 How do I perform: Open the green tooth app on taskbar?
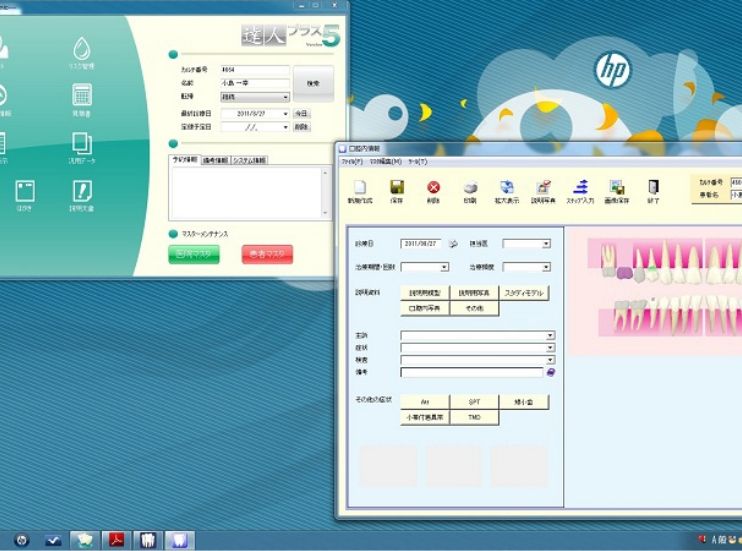(x=85, y=540)
